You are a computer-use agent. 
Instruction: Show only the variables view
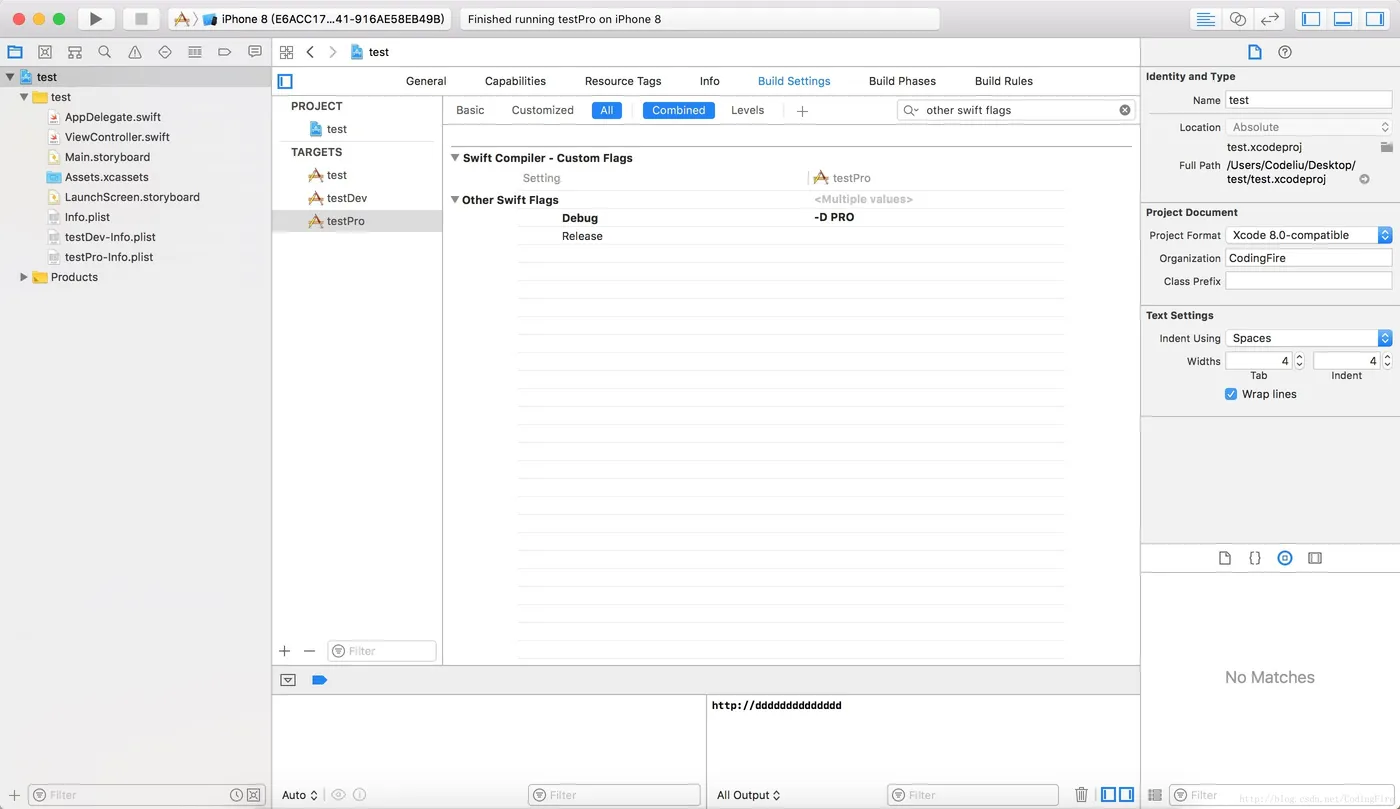click(1108, 795)
